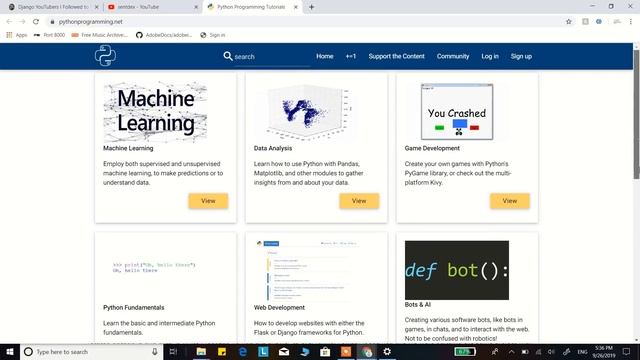
Task: Open the Apps bookmarks shortcut
Action: coord(17,35)
